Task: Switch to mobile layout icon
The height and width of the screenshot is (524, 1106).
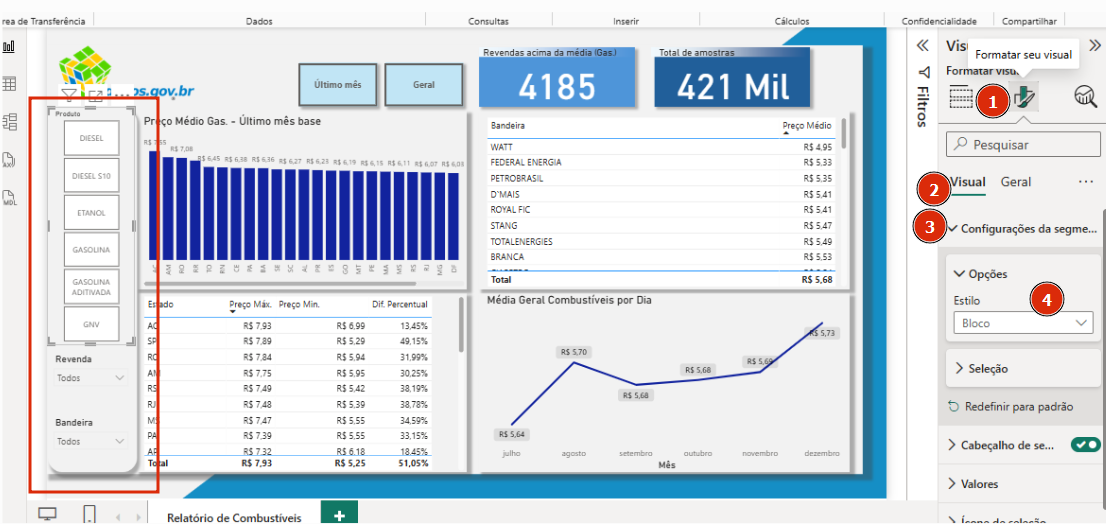Action: point(89,513)
